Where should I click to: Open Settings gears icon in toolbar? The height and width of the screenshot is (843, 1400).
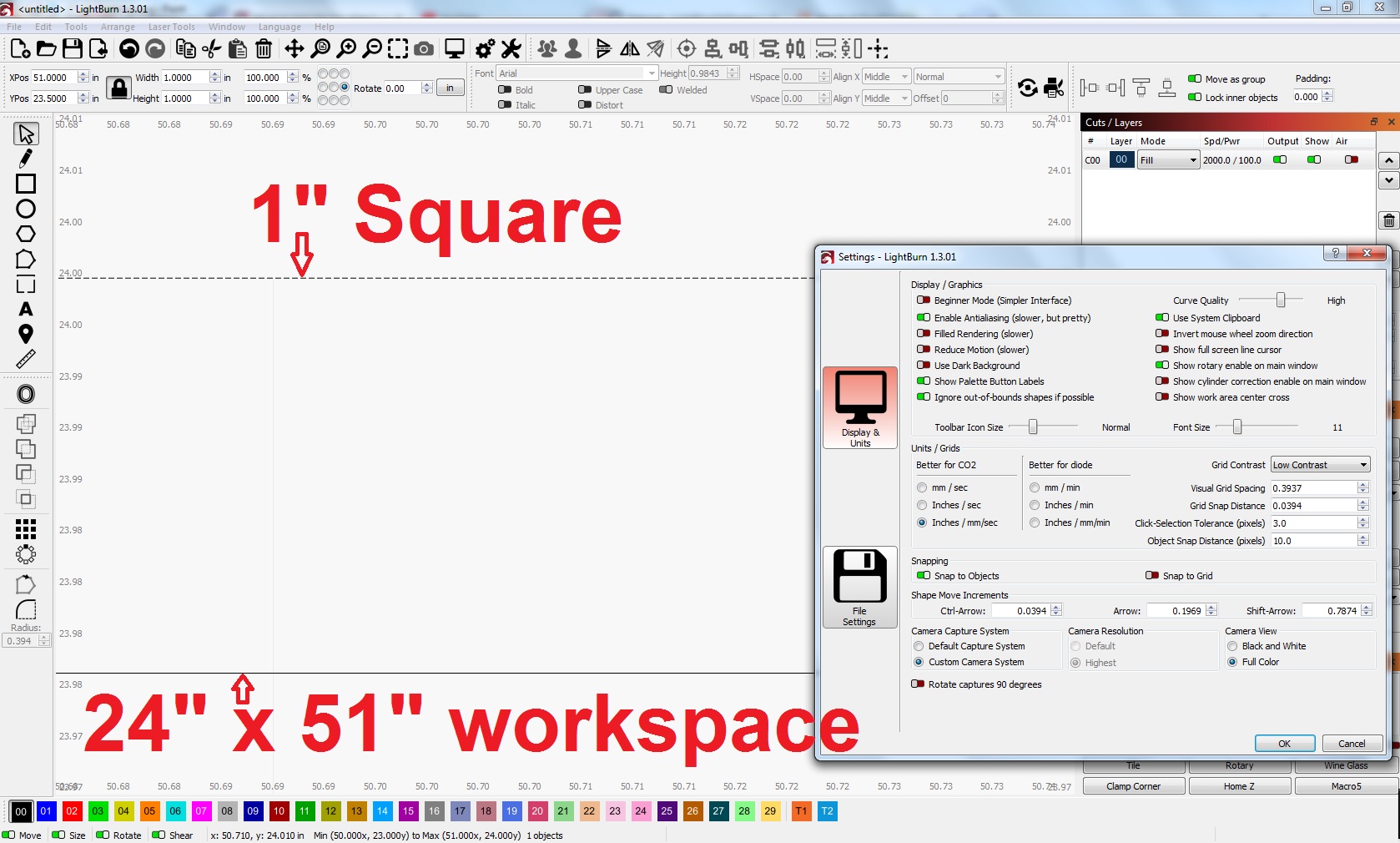(x=486, y=48)
